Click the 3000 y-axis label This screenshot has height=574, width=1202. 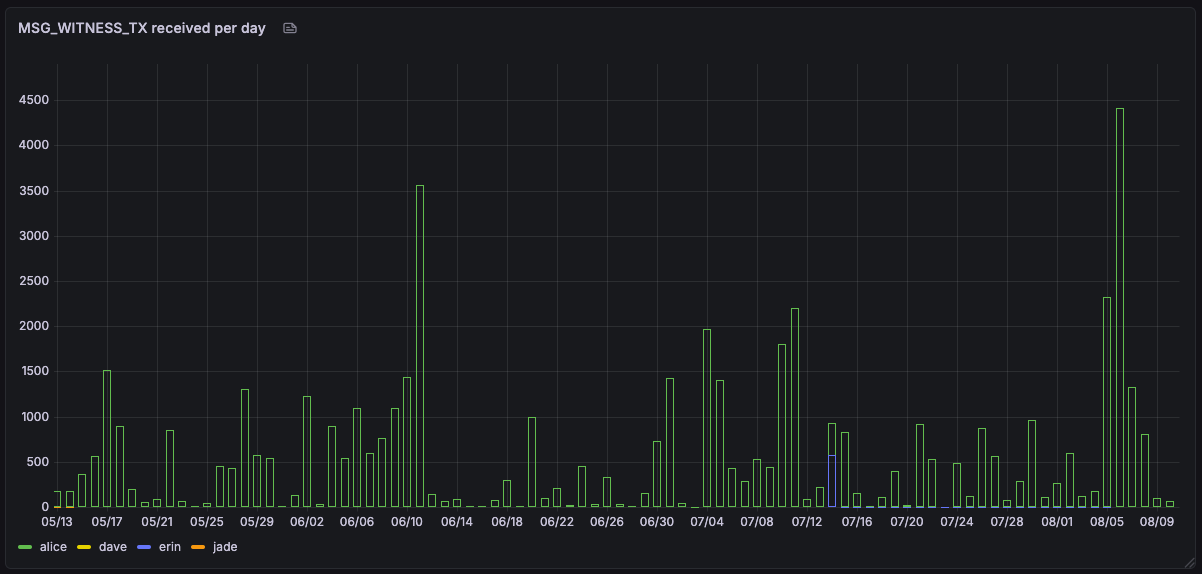pyautogui.click(x=34, y=236)
